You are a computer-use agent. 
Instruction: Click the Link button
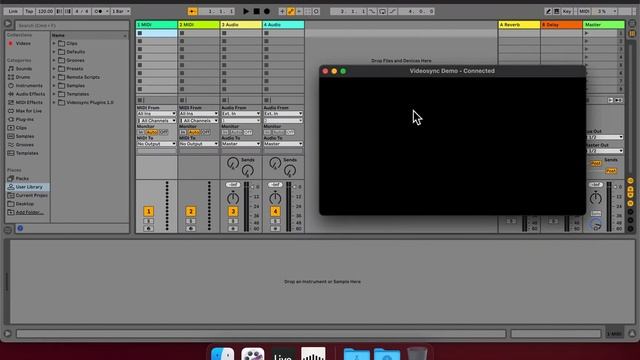(x=13, y=11)
